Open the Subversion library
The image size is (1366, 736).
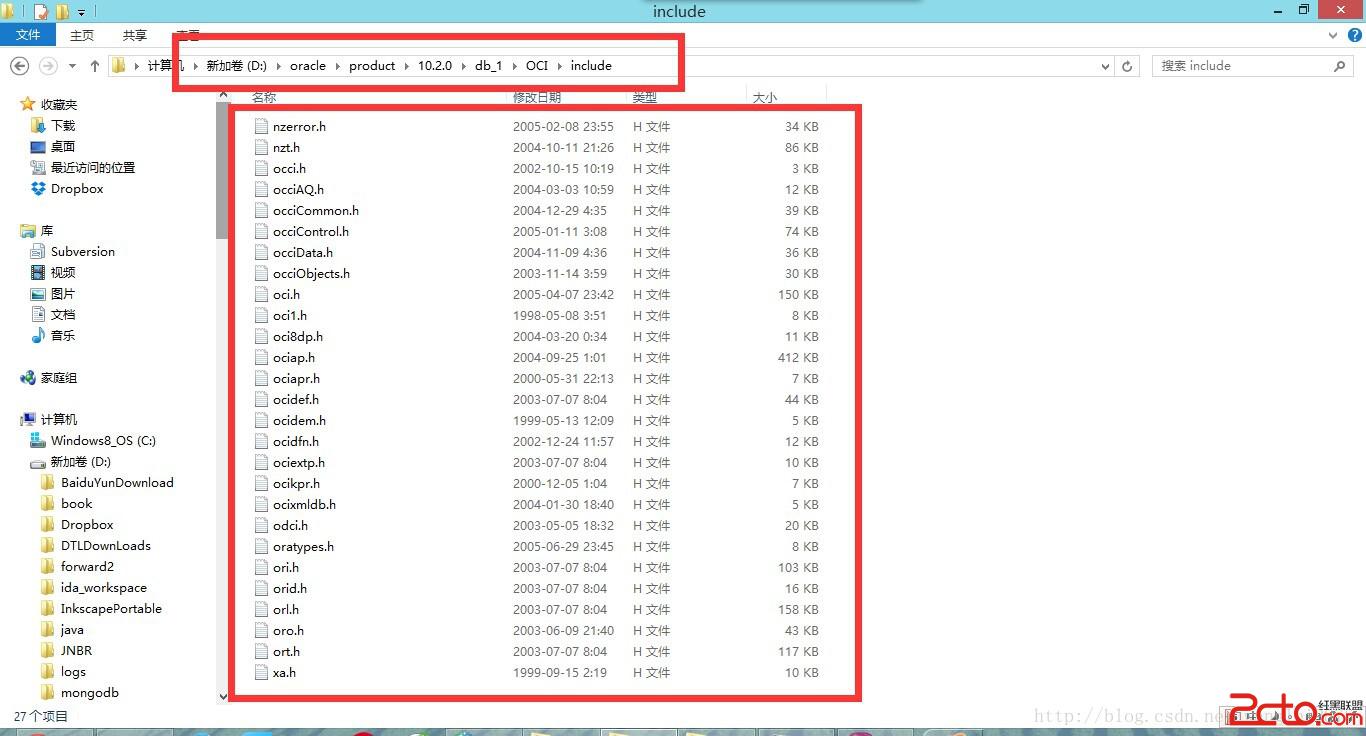(x=83, y=251)
